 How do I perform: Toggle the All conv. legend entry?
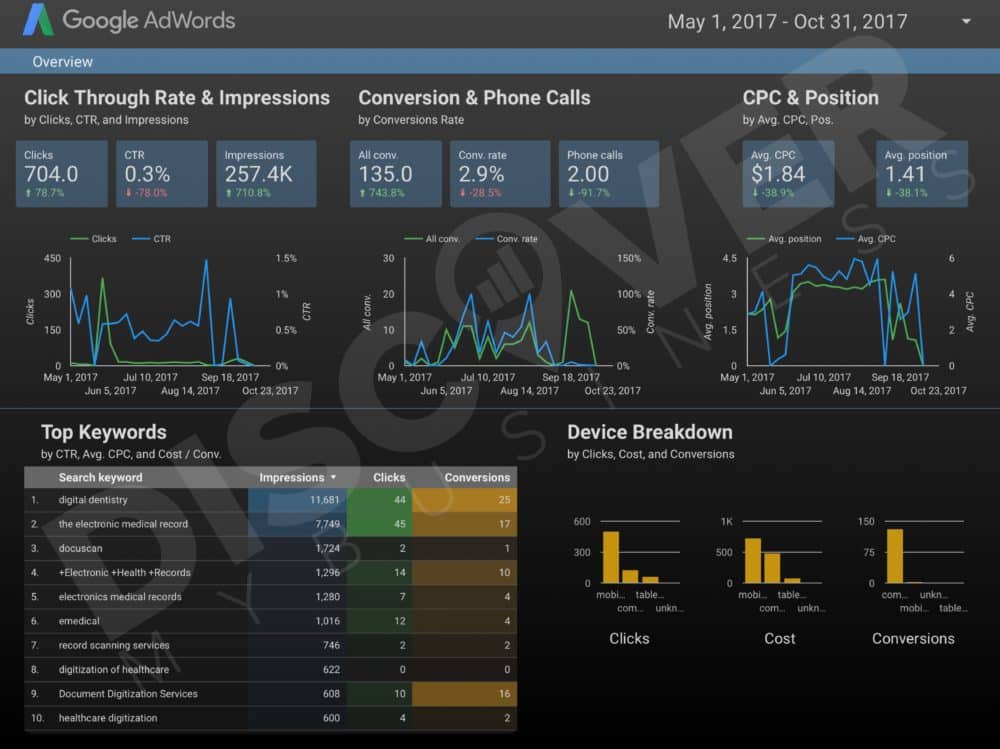(432, 239)
